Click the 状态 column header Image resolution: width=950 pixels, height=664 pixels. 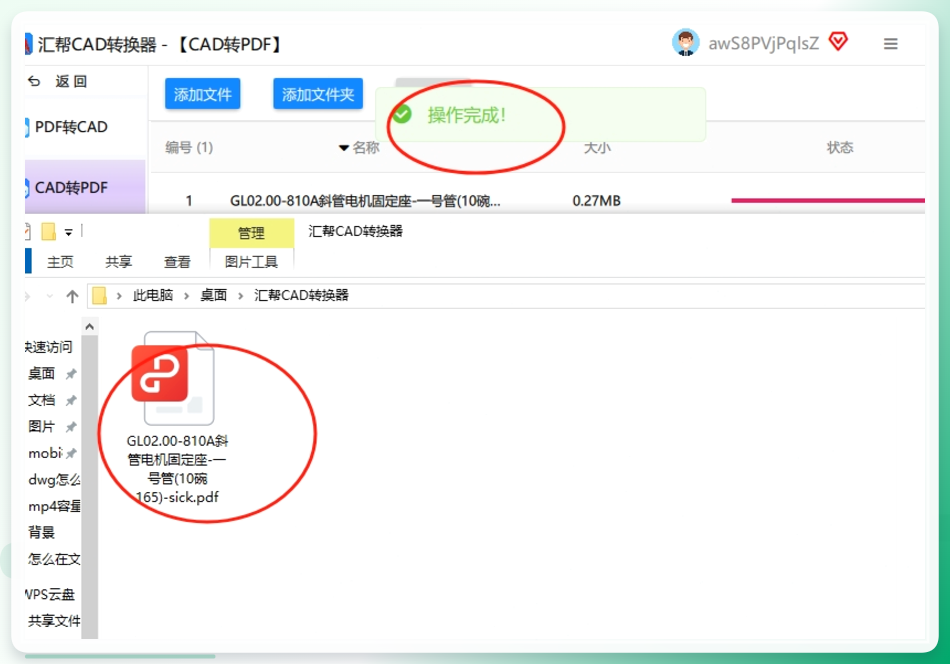[840, 147]
